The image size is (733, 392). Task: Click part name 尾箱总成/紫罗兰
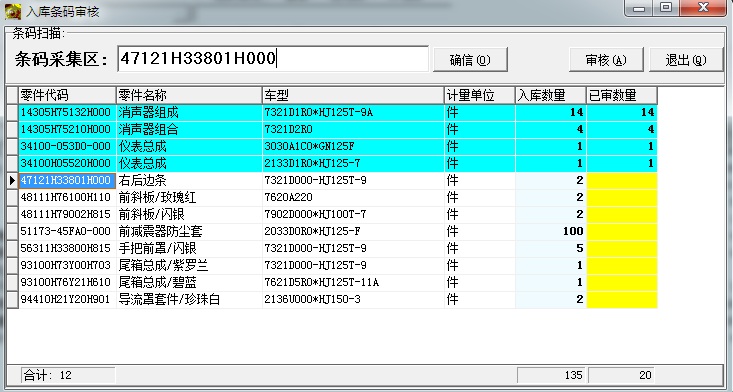click(x=163, y=265)
